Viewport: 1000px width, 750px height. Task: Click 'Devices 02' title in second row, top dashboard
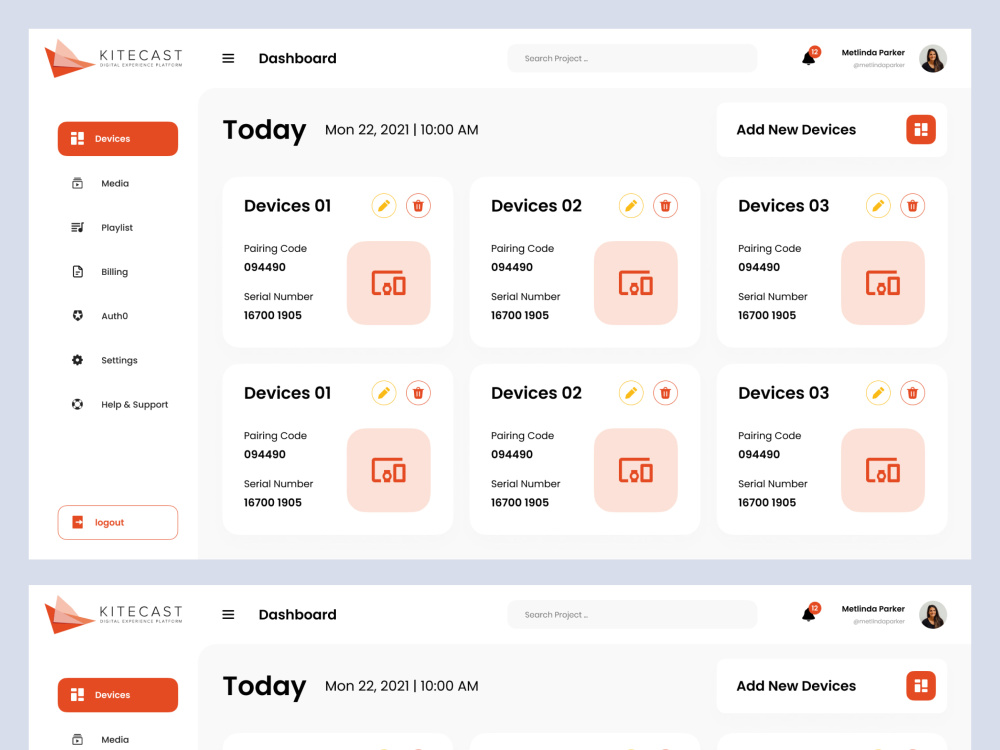click(536, 393)
